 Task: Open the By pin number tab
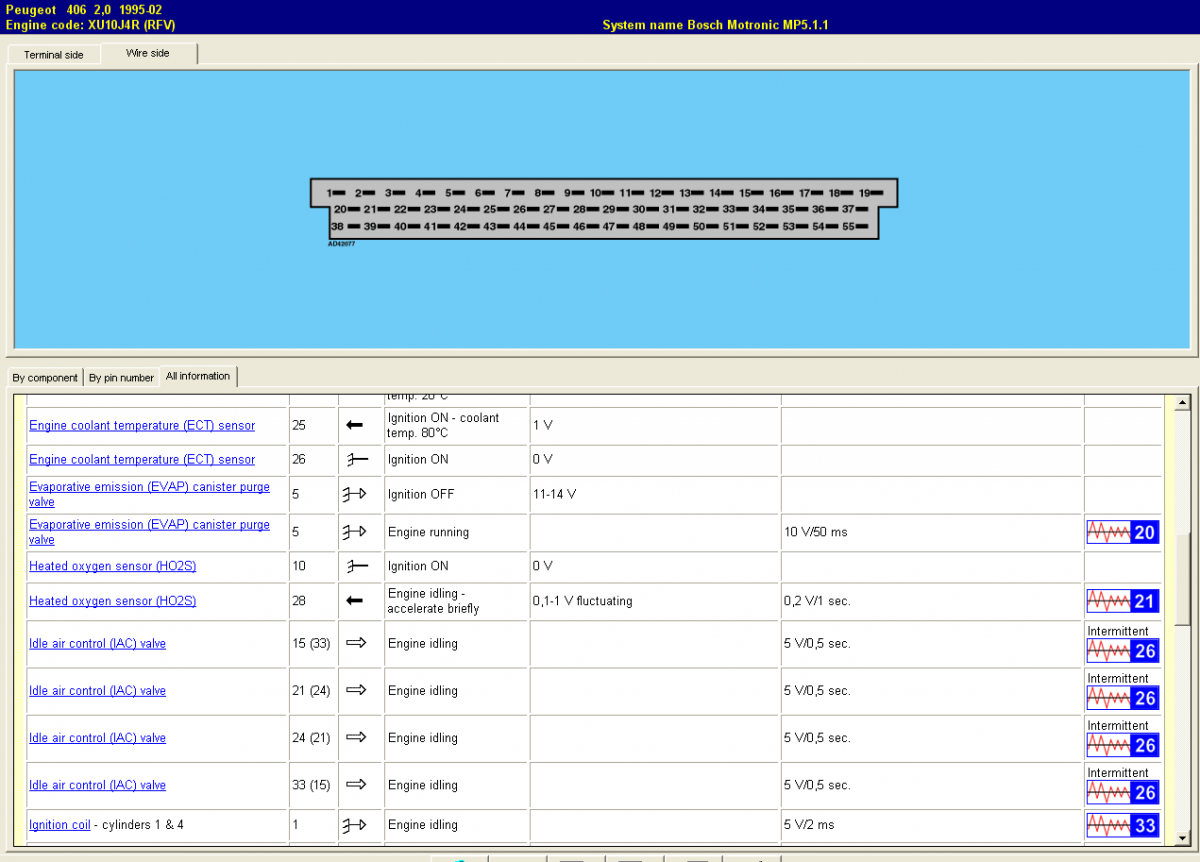click(121, 378)
